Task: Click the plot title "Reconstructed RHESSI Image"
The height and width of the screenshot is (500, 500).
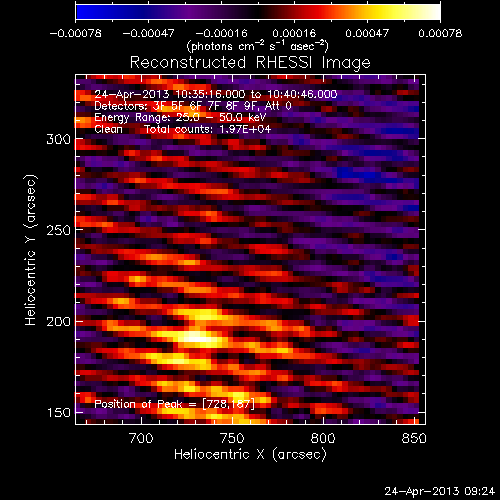Action: (250, 63)
